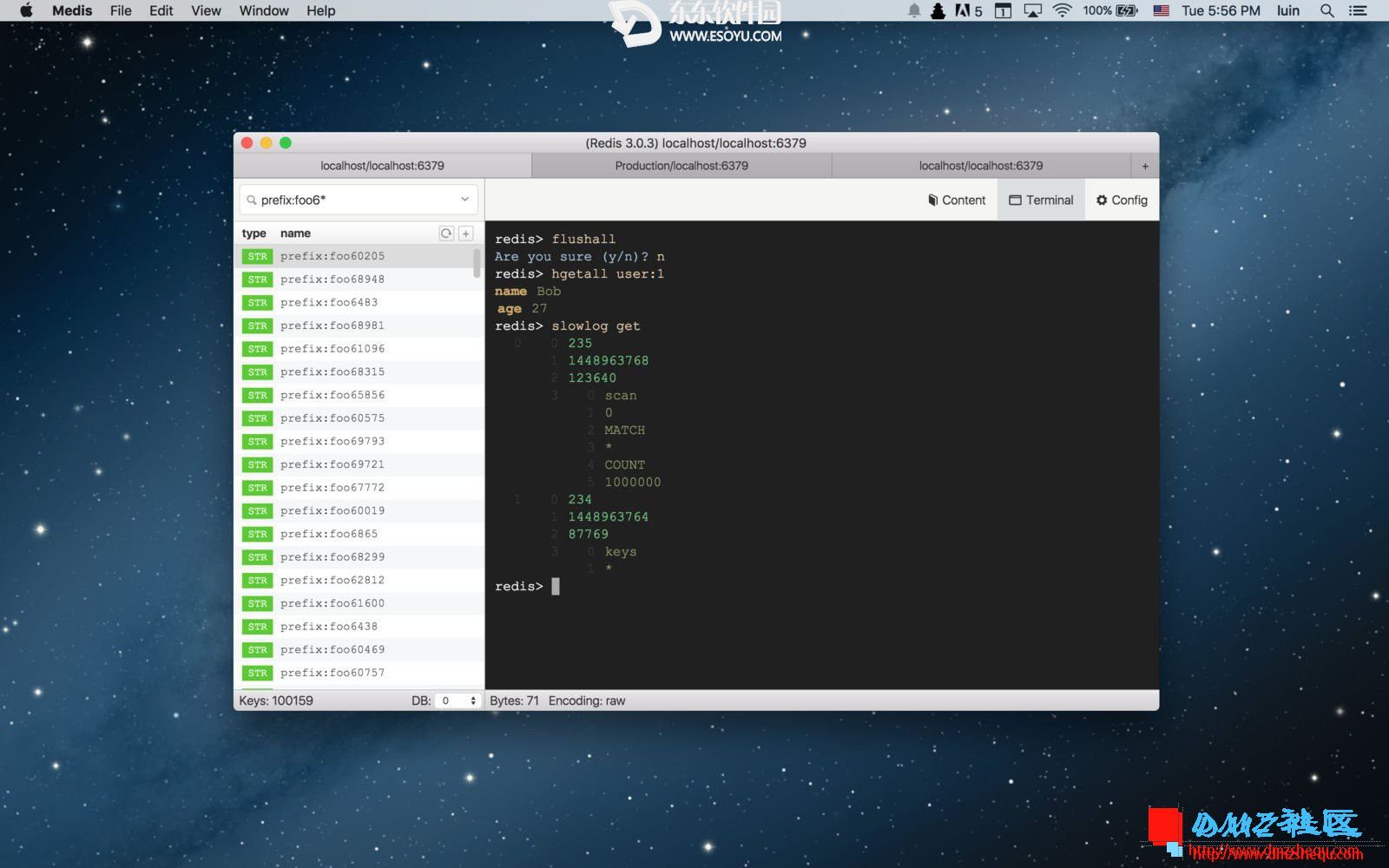This screenshot has width=1389, height=868.
Task: Open the View menu
Action: pyautogui.click(x=206, y=10)
